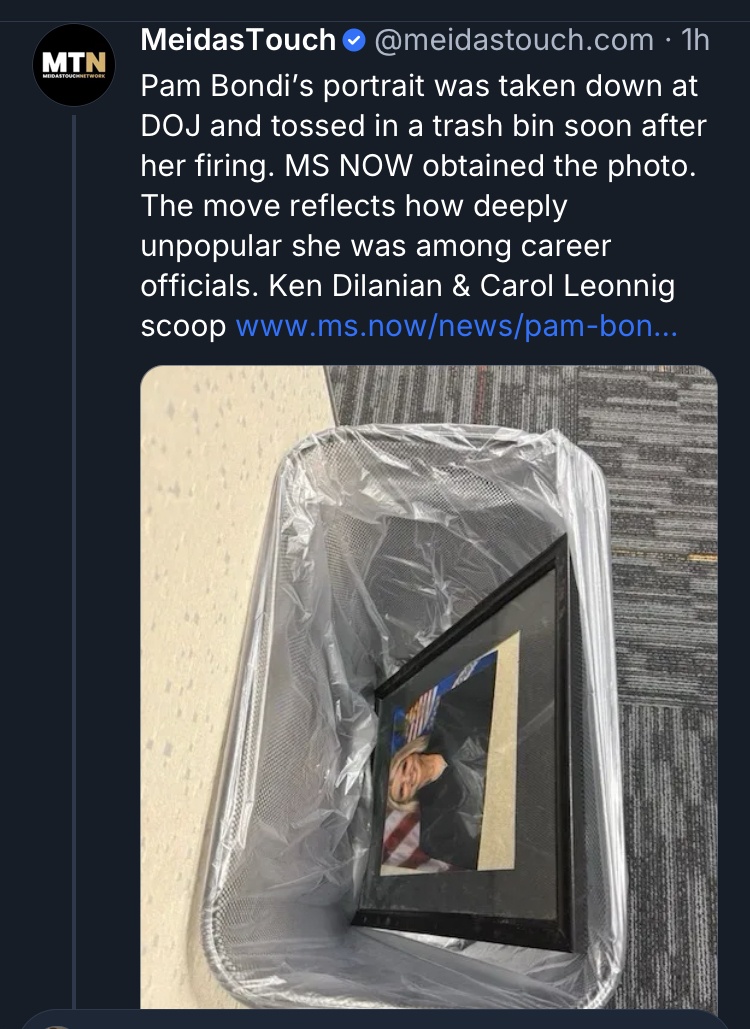Follow the www.ms.now/news/pam-bon... link

click(456, 327)
